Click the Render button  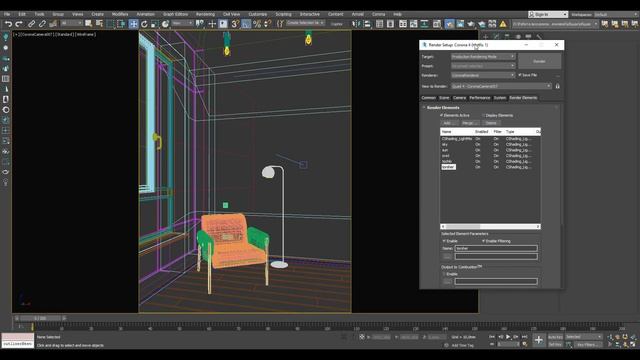539,61
